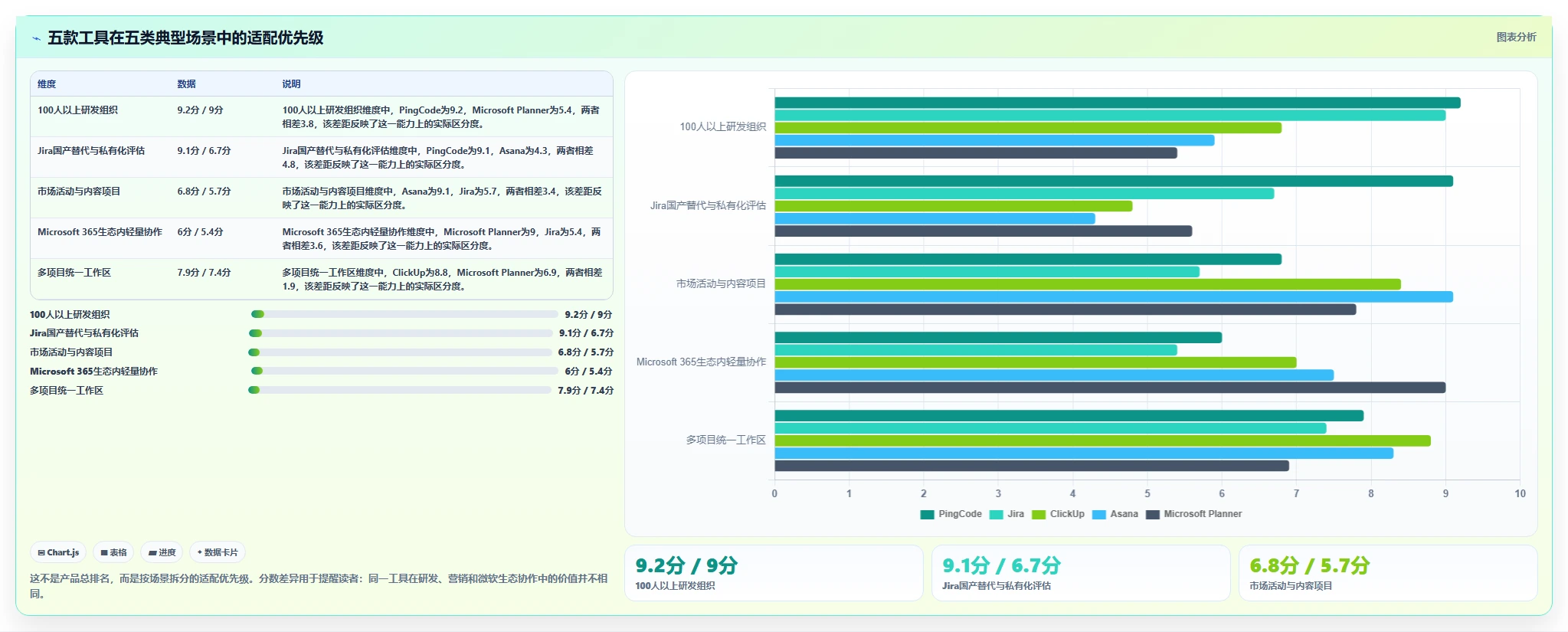Click the Jira bar for 市场活动与内容项目
1568x632 pixels.
tap(987, 272)
